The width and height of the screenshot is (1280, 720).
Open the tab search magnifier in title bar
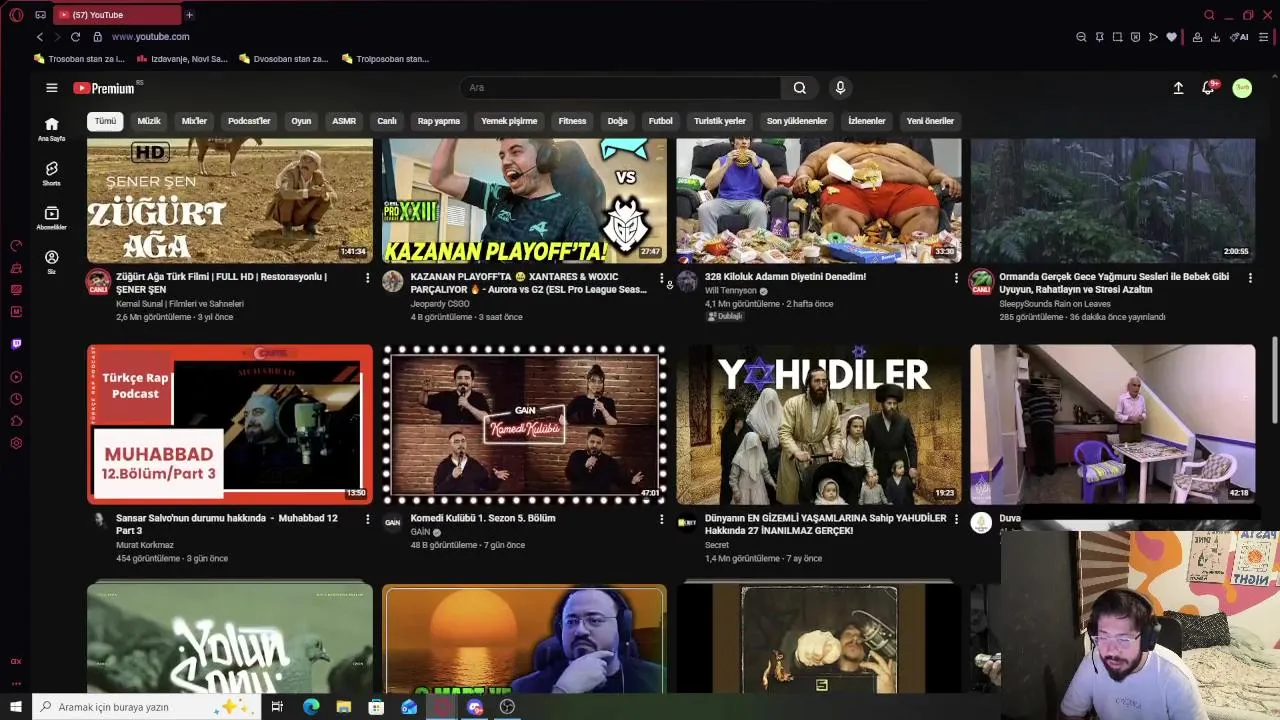coord(1209,15)
